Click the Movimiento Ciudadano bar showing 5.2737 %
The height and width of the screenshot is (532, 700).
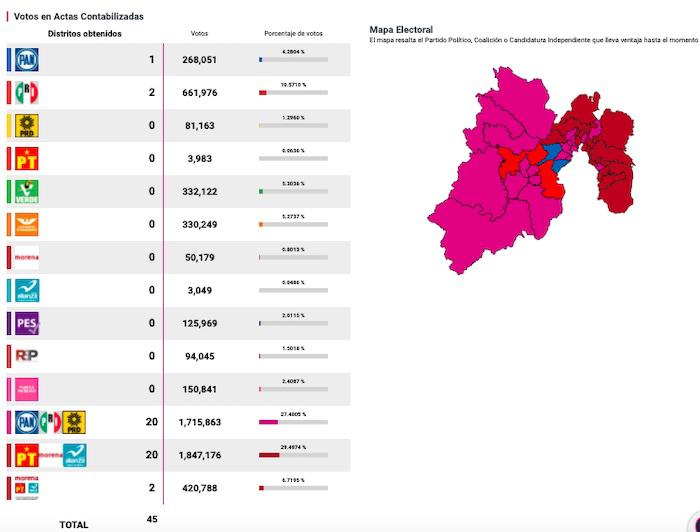tap(293, 224)
